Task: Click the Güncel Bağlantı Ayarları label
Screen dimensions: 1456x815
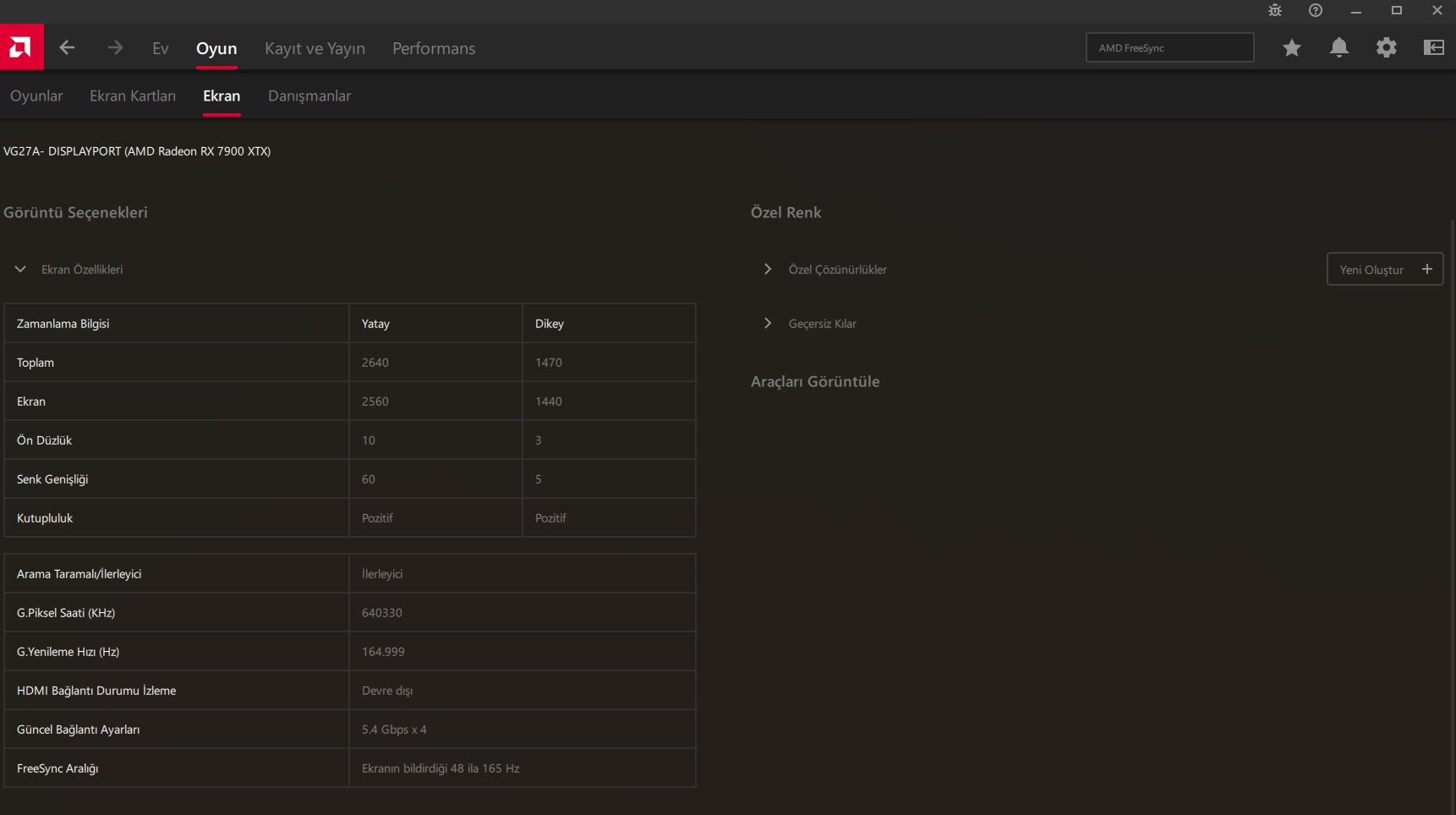Action: coord(78,730)
